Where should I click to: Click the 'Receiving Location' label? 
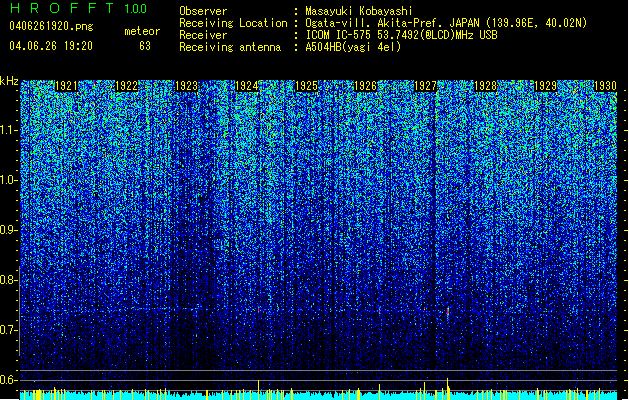[233, 23]
